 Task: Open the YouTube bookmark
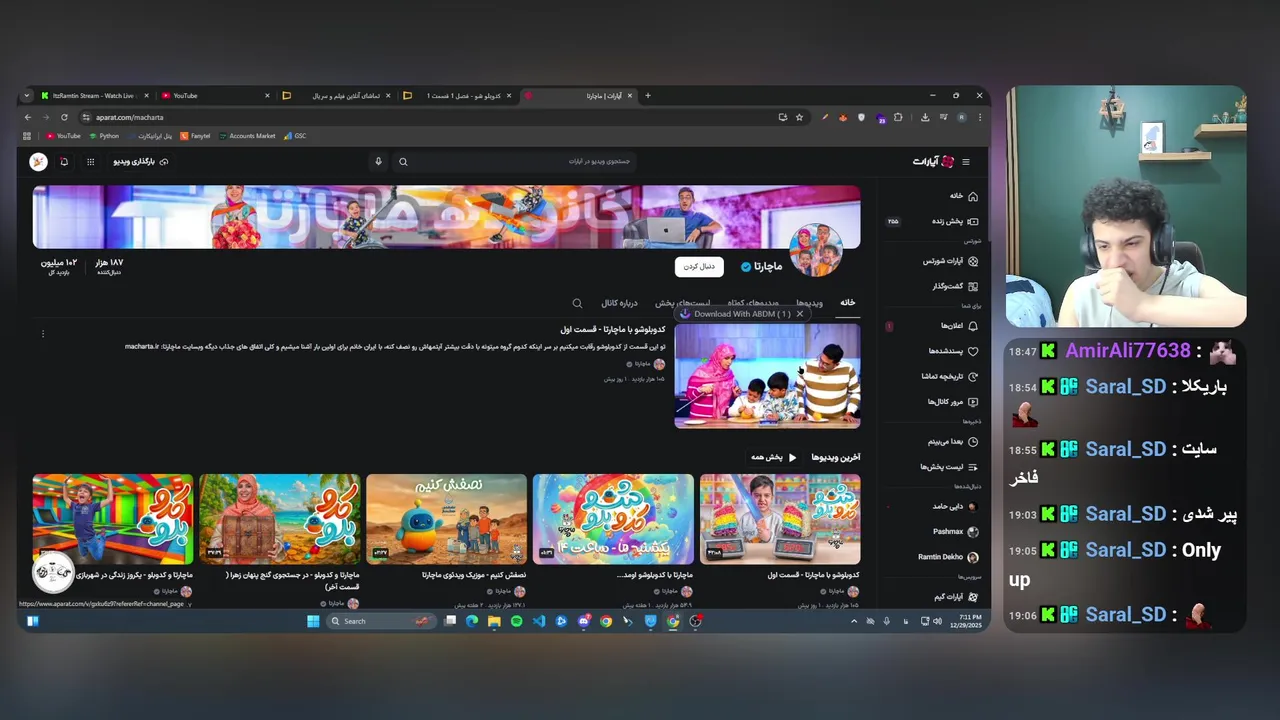point(63,136)
